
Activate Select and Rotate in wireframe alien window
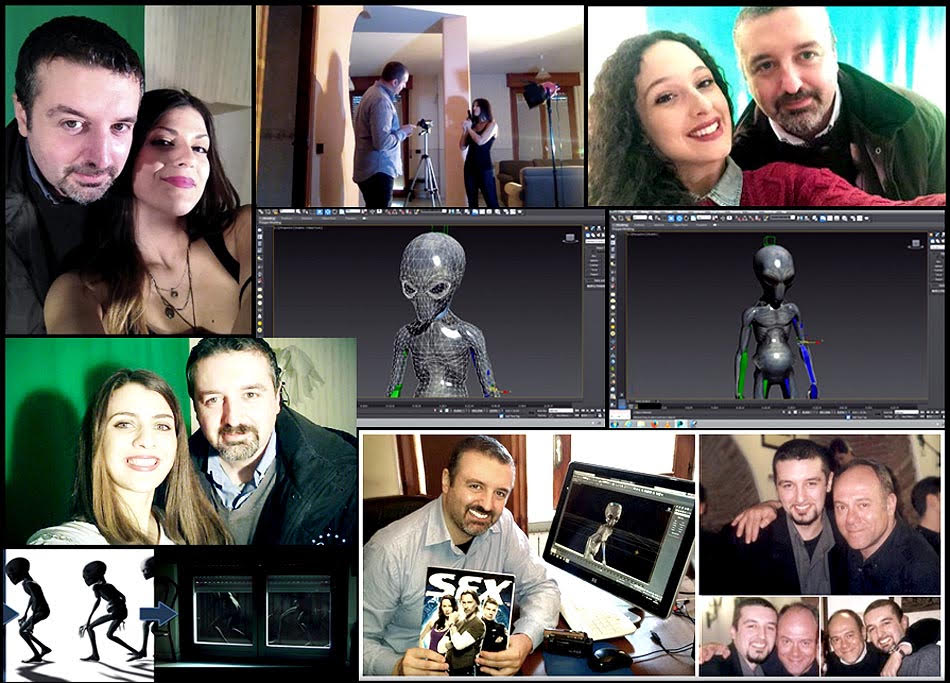[334, 212]
